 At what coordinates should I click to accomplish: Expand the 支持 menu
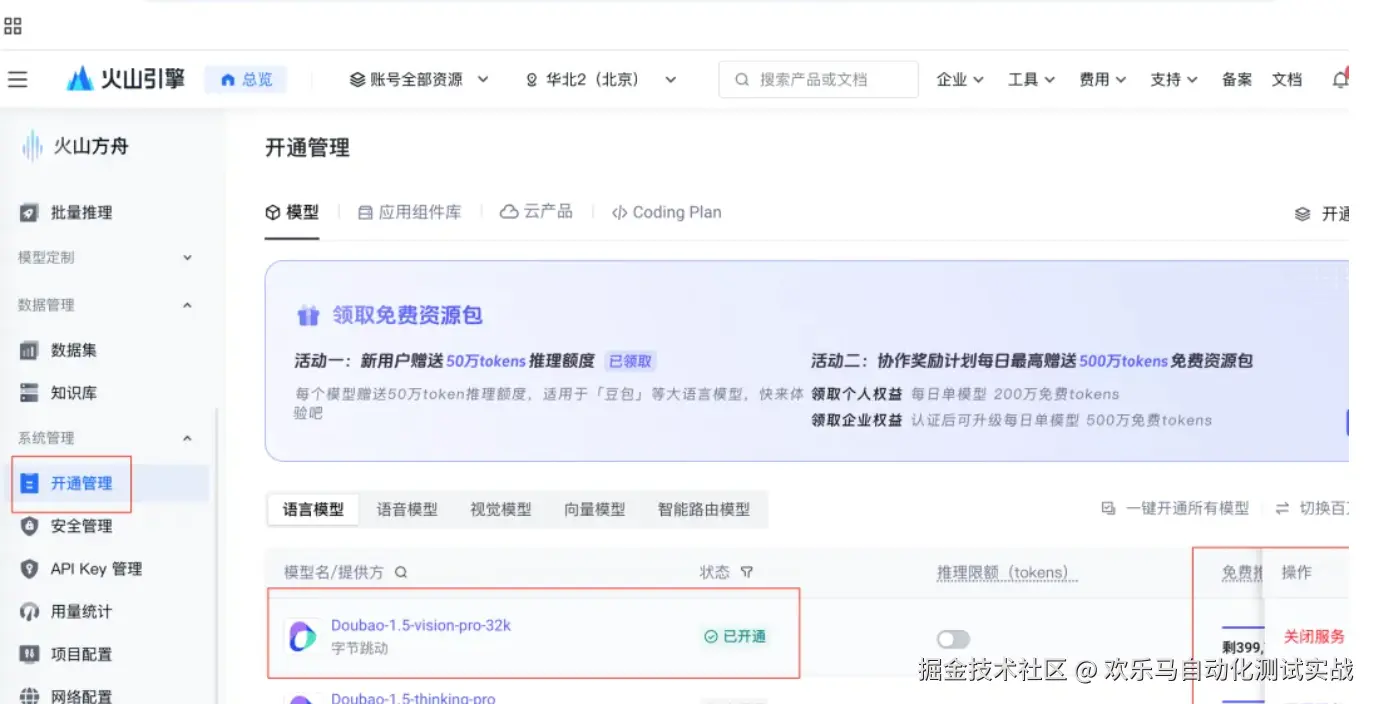(x=1173, y=79)
